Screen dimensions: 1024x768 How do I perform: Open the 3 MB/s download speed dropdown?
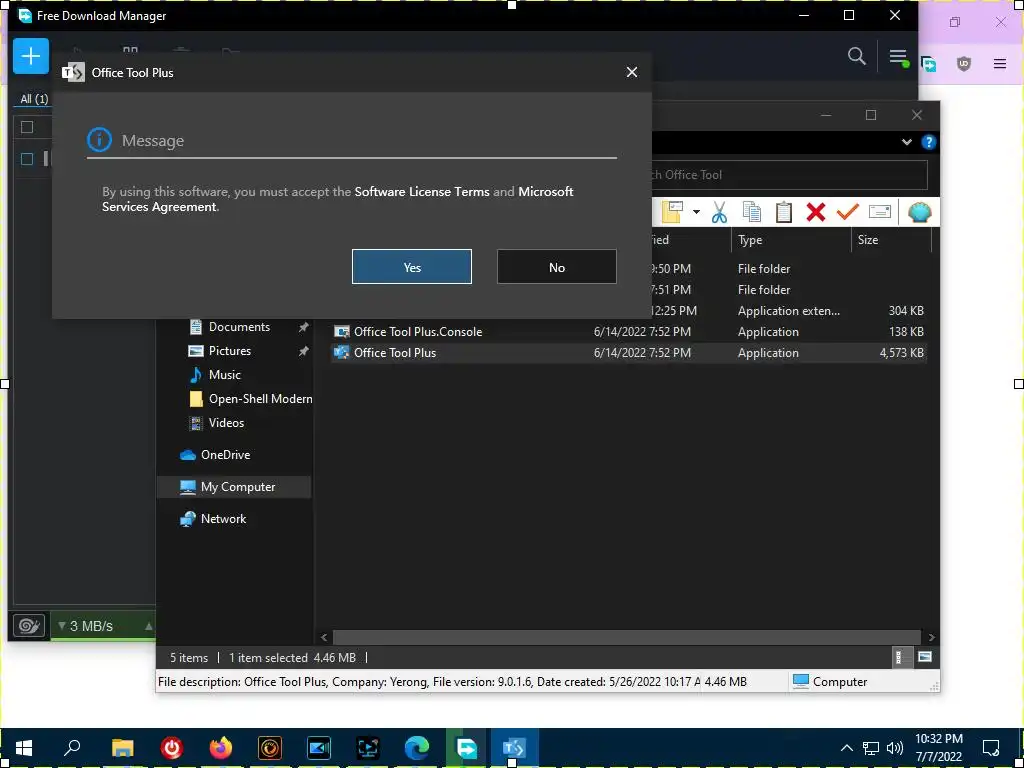(103, 626)
